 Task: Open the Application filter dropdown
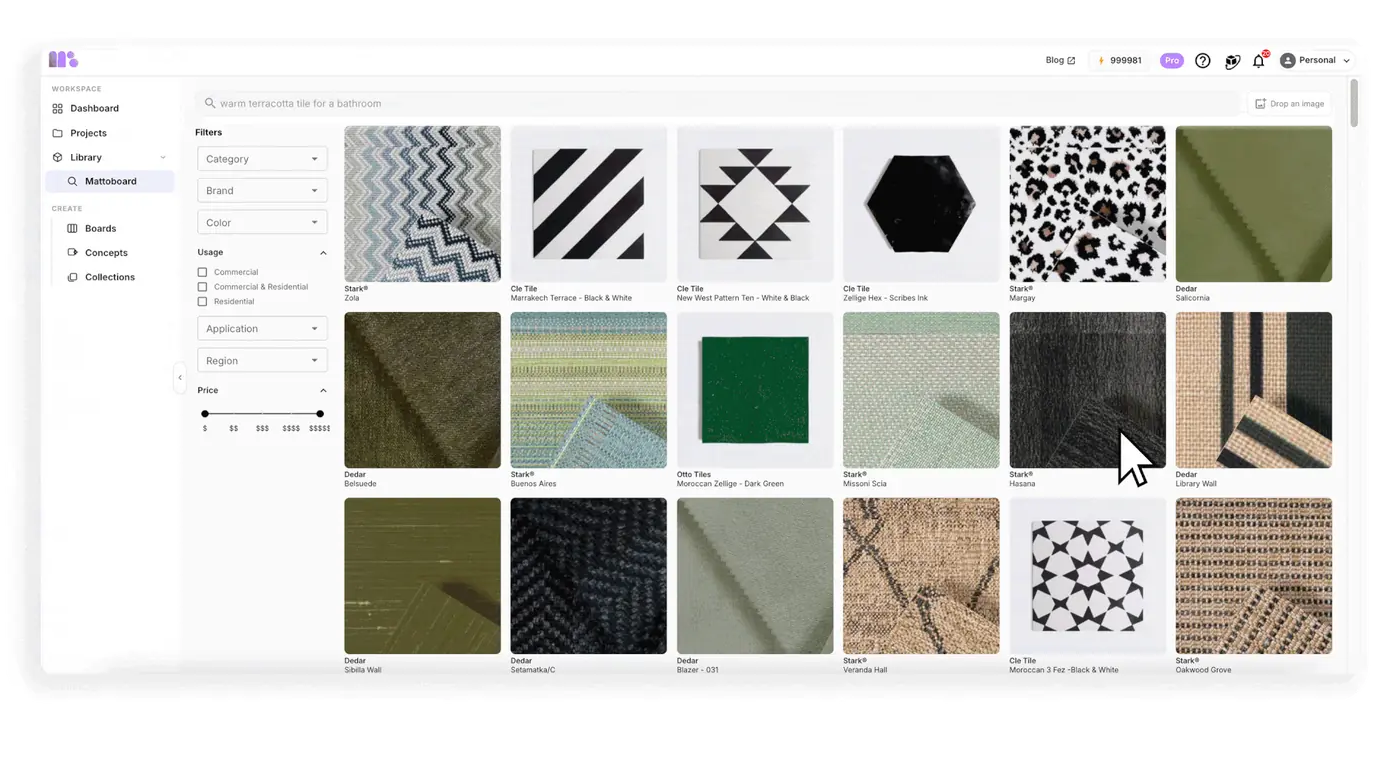tap(262, 328)
